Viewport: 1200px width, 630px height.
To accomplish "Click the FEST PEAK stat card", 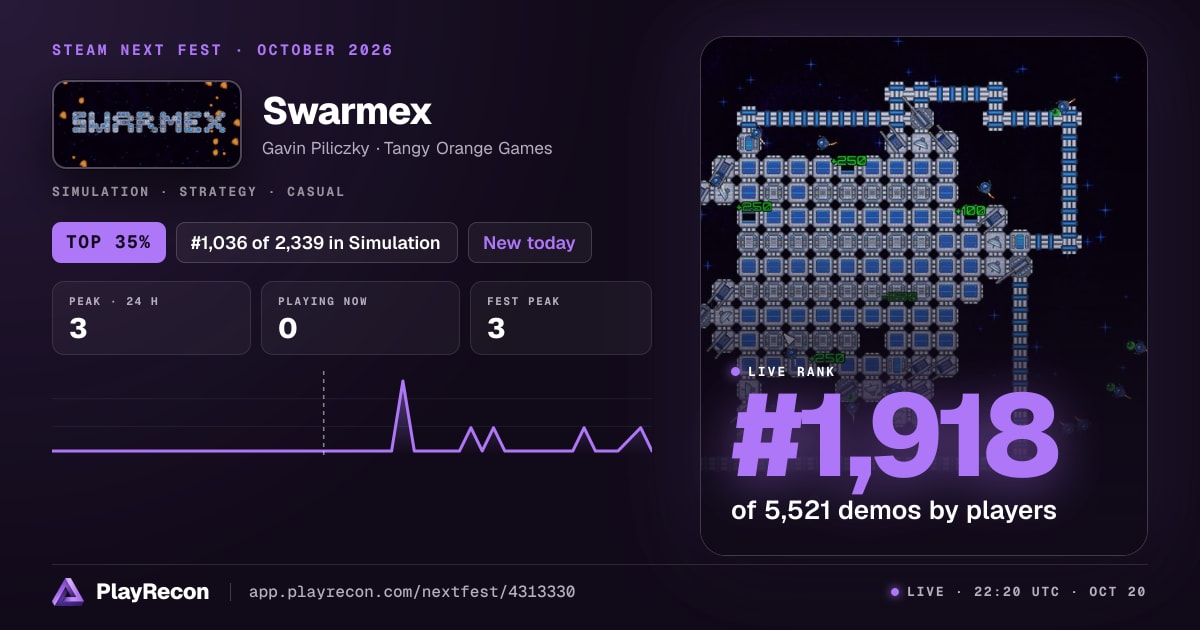I will pos(561,318).
